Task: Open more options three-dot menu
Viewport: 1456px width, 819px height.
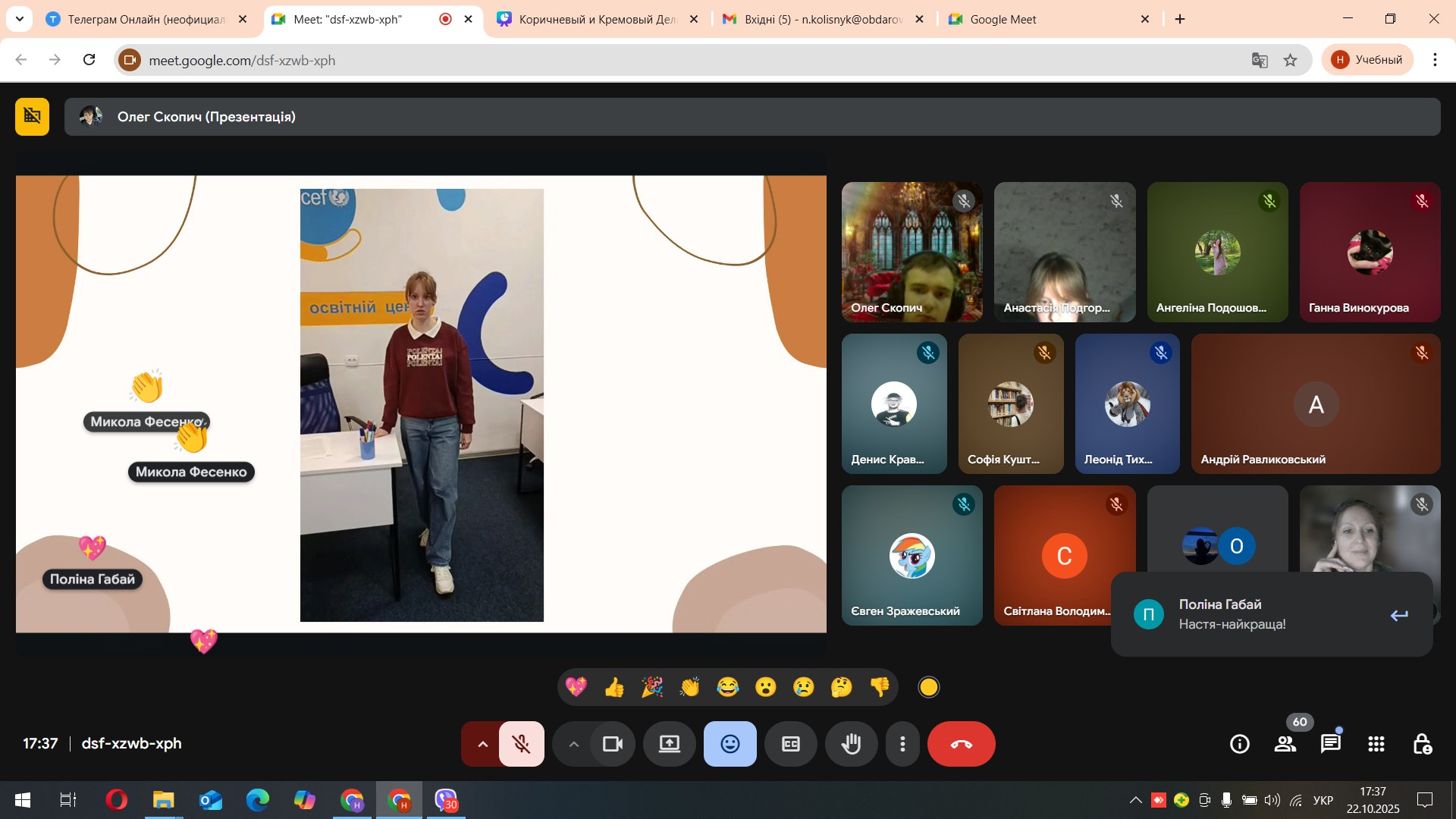Action: (x=902, y=744)
